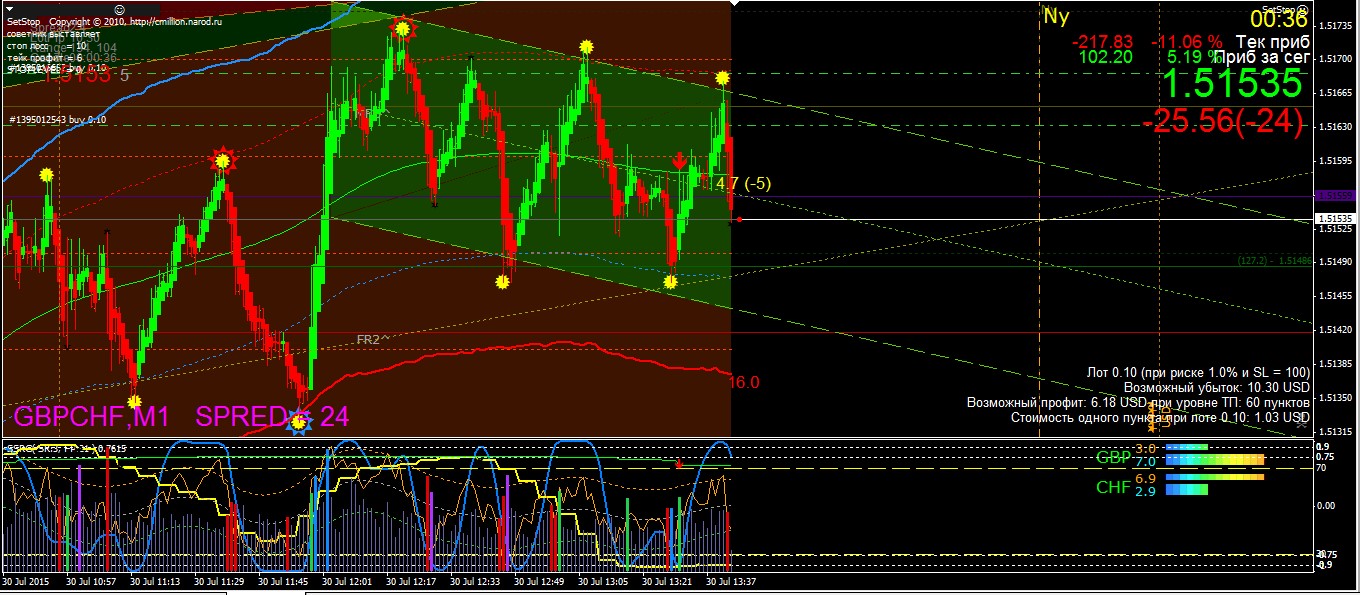Click the red down arrow signal near 4.7 (-5)

[680, 161]
